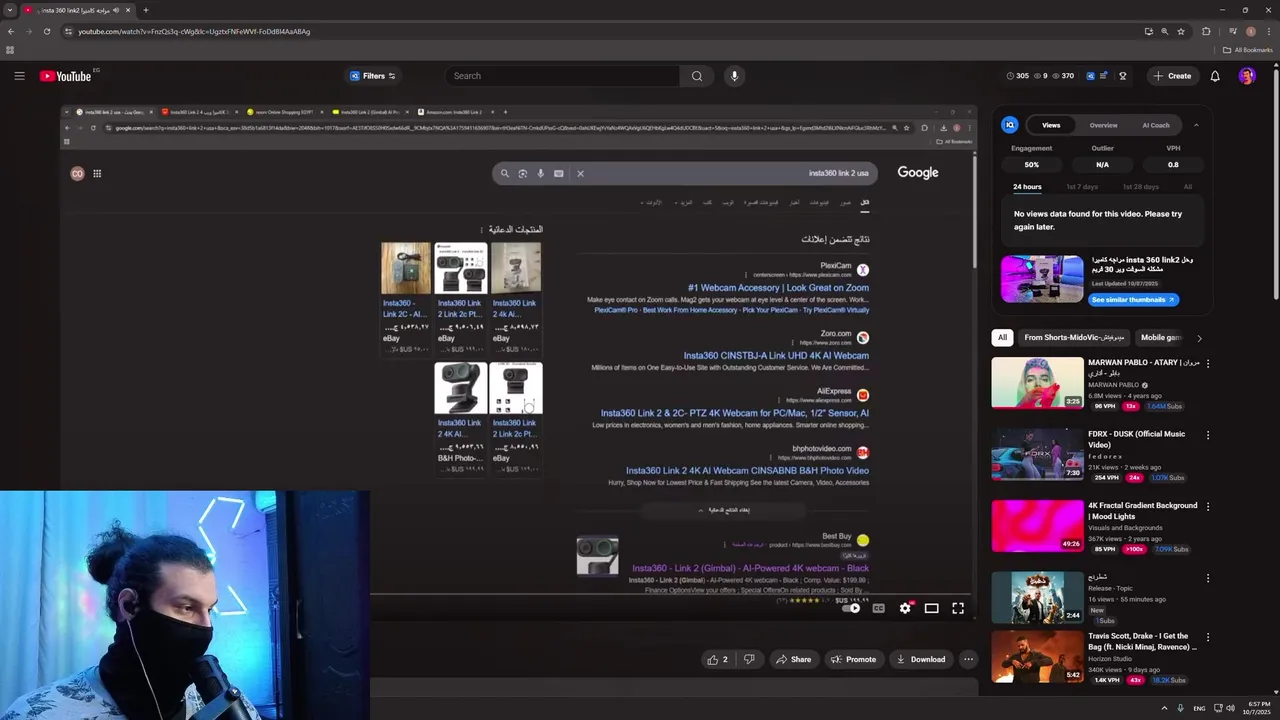This screenshot has width=1280, height=720.
Task: Open a new browser tab
Action: click(146, 10)
